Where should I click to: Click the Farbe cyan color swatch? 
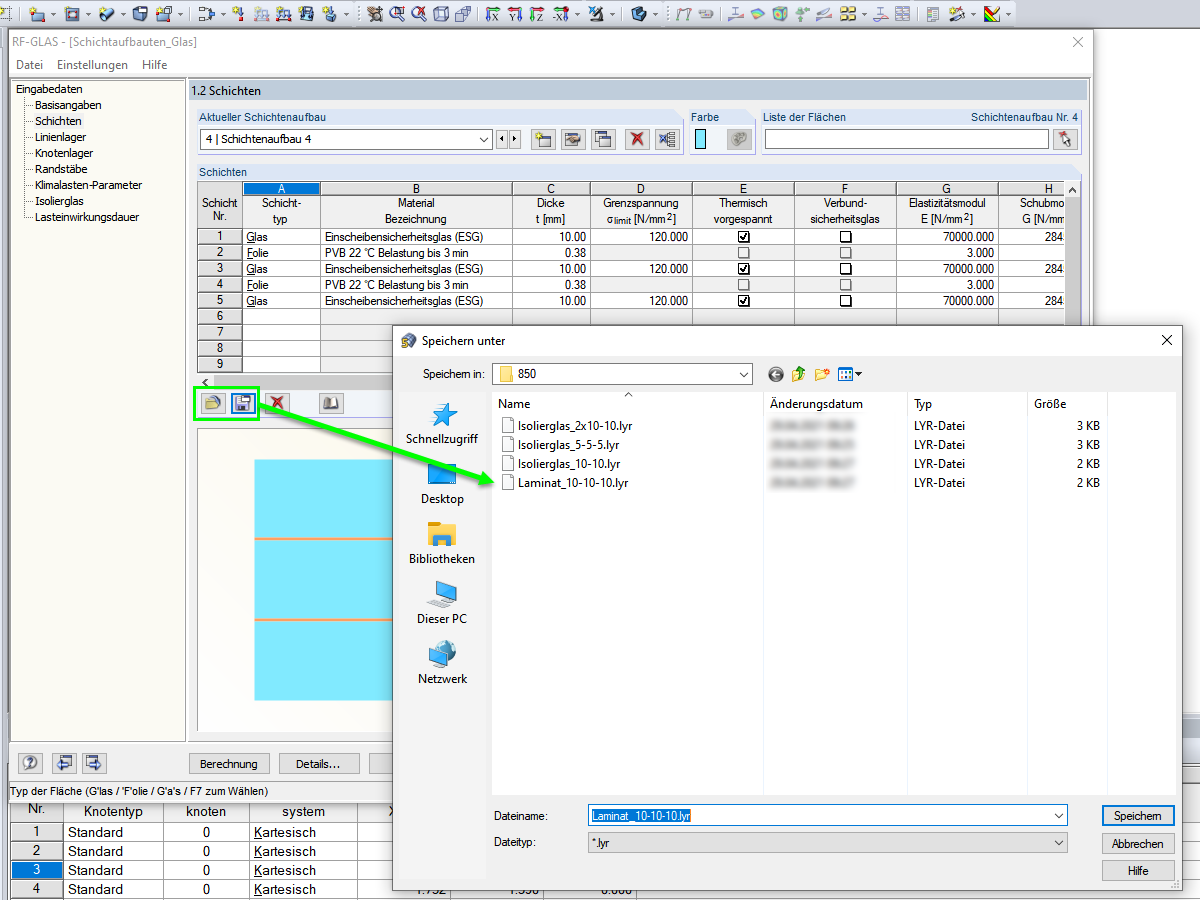tap(700, 139)
